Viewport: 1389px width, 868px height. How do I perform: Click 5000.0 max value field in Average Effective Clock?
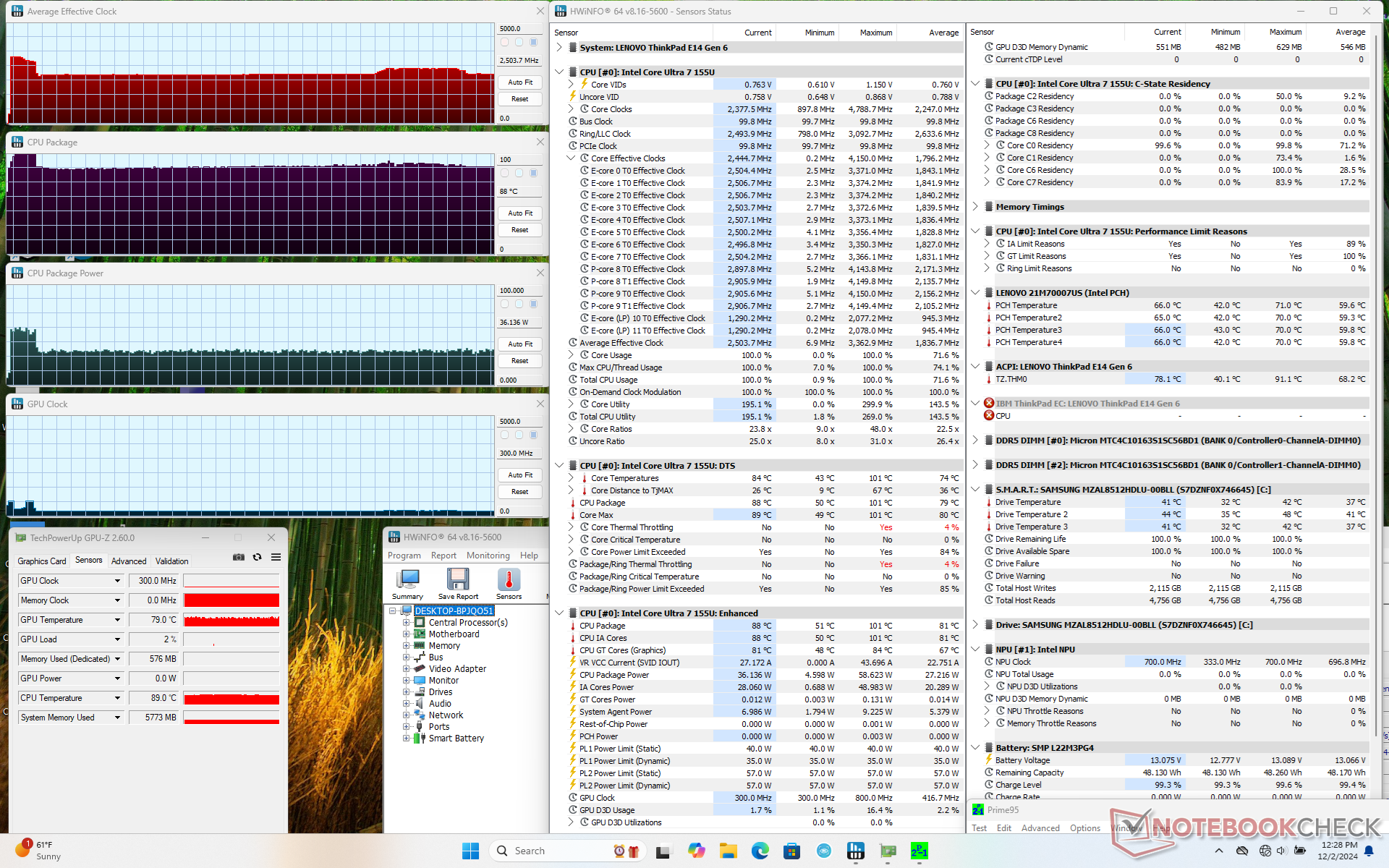pos(520,29)
